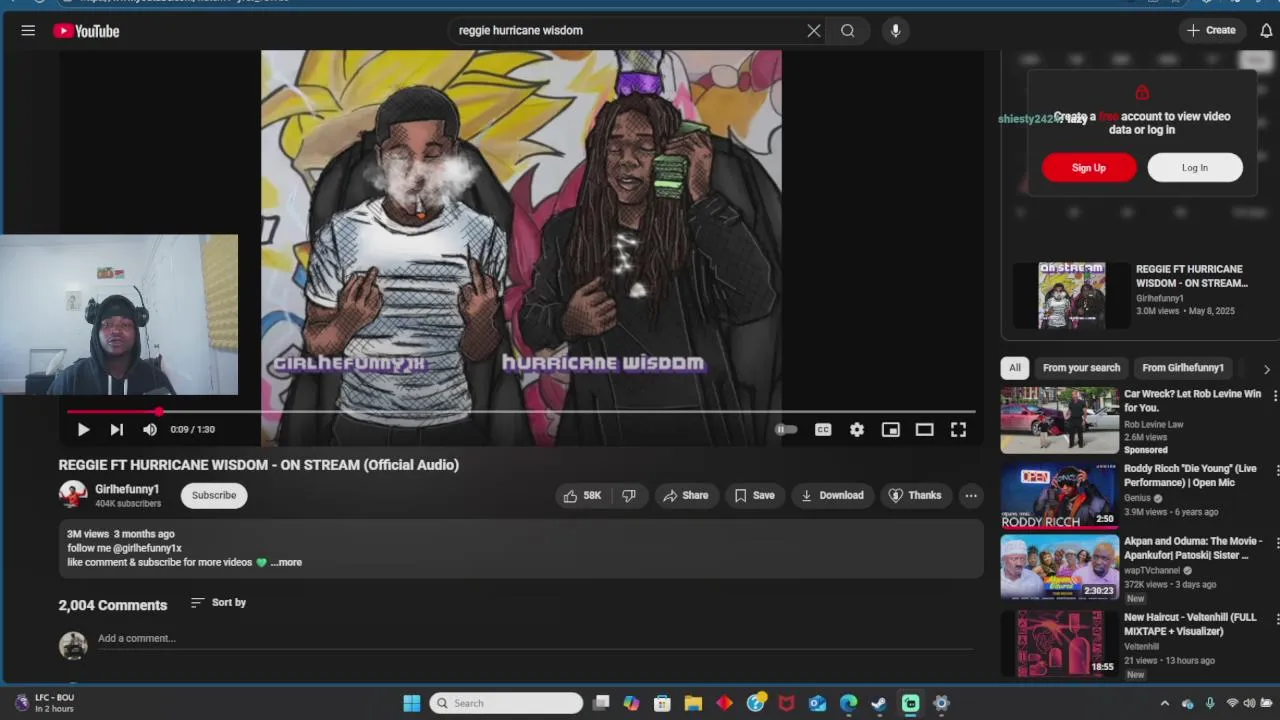
Task: Go to YouTube home via logo
Action: click(x=86, y=31)
